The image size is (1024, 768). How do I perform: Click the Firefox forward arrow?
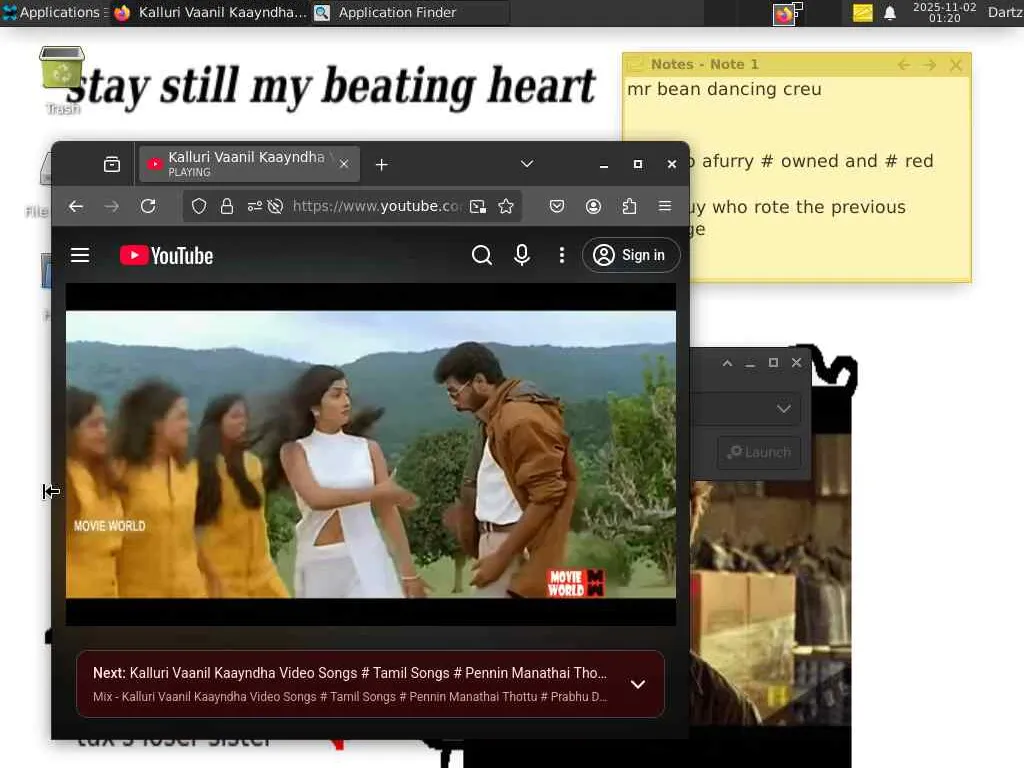(x=112, y=206)
